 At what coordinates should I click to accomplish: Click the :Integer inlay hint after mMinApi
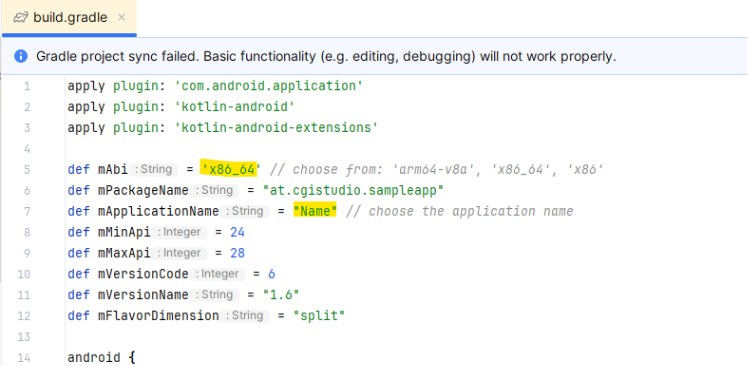coord(179,232)
